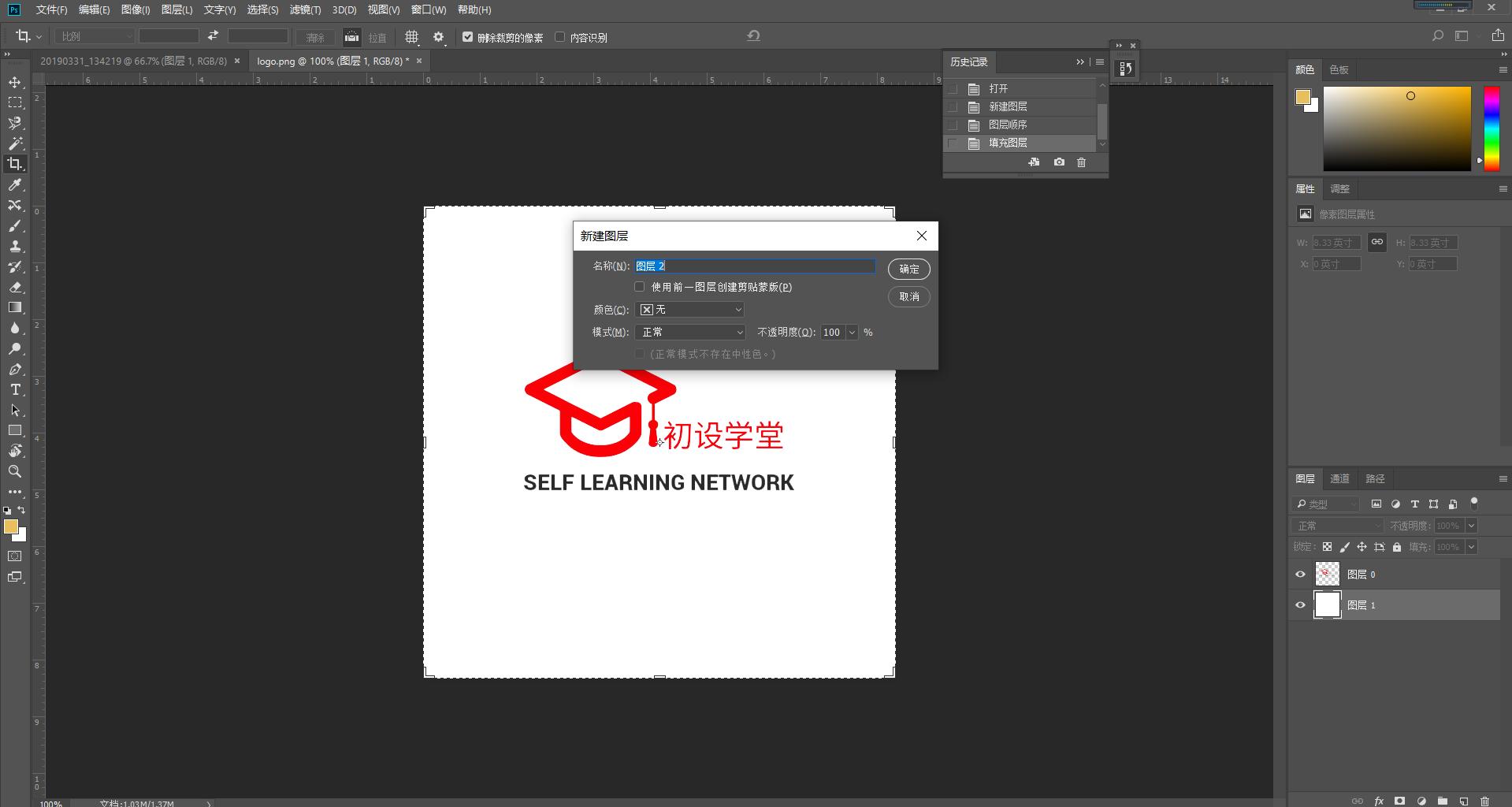Switch to the 通道 tab
The height and width of the screenshot is (807, 1512).
point(1339,478)
